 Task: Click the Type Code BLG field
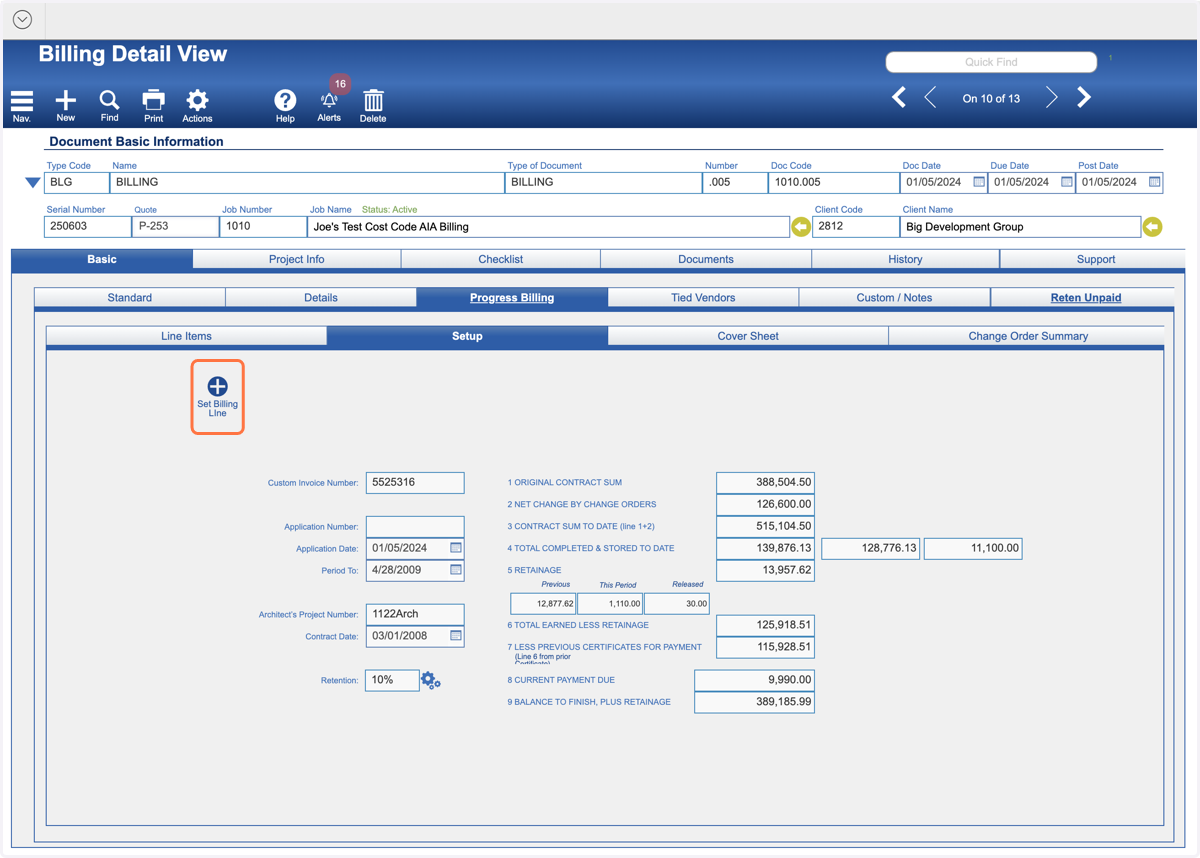77,183
